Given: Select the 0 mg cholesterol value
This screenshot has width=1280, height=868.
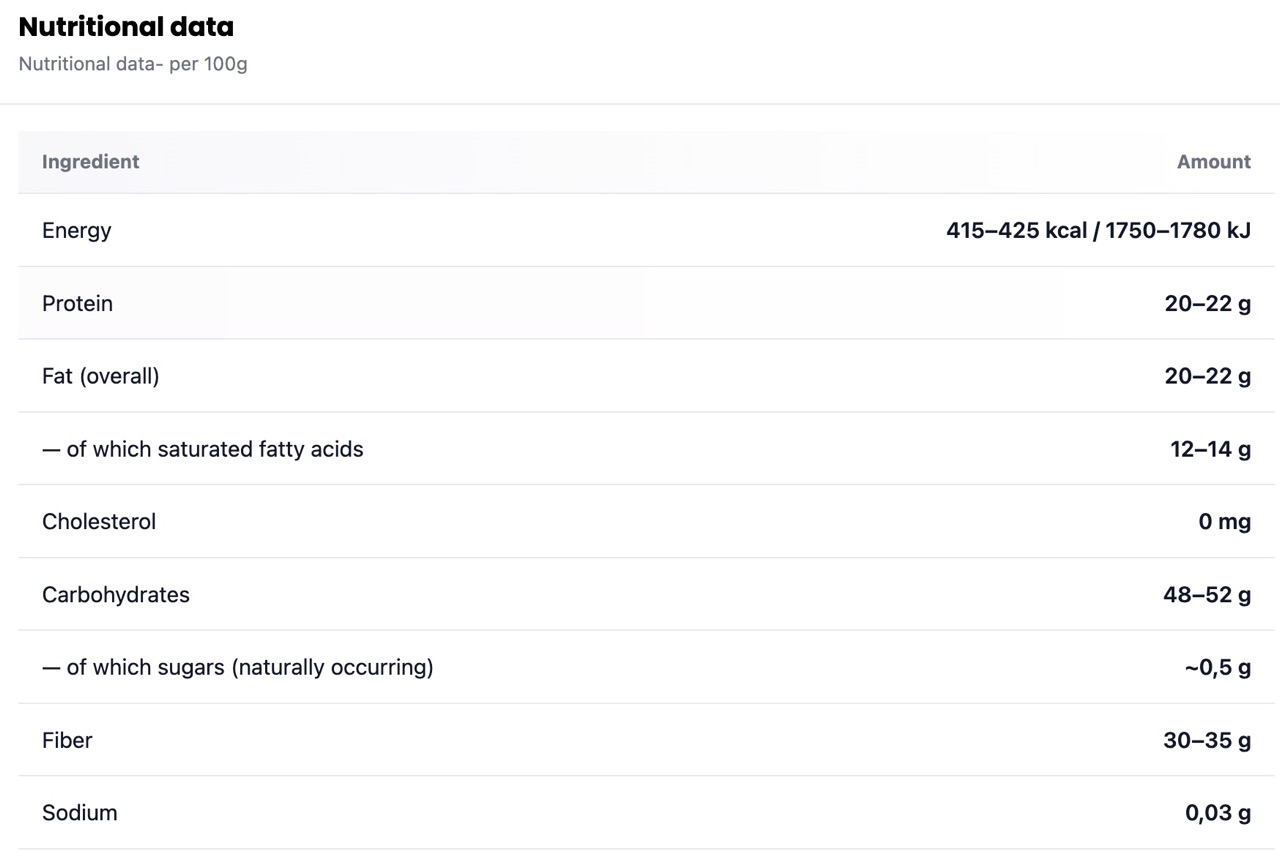Looking at the screenshot, I should pos(1224,522).
